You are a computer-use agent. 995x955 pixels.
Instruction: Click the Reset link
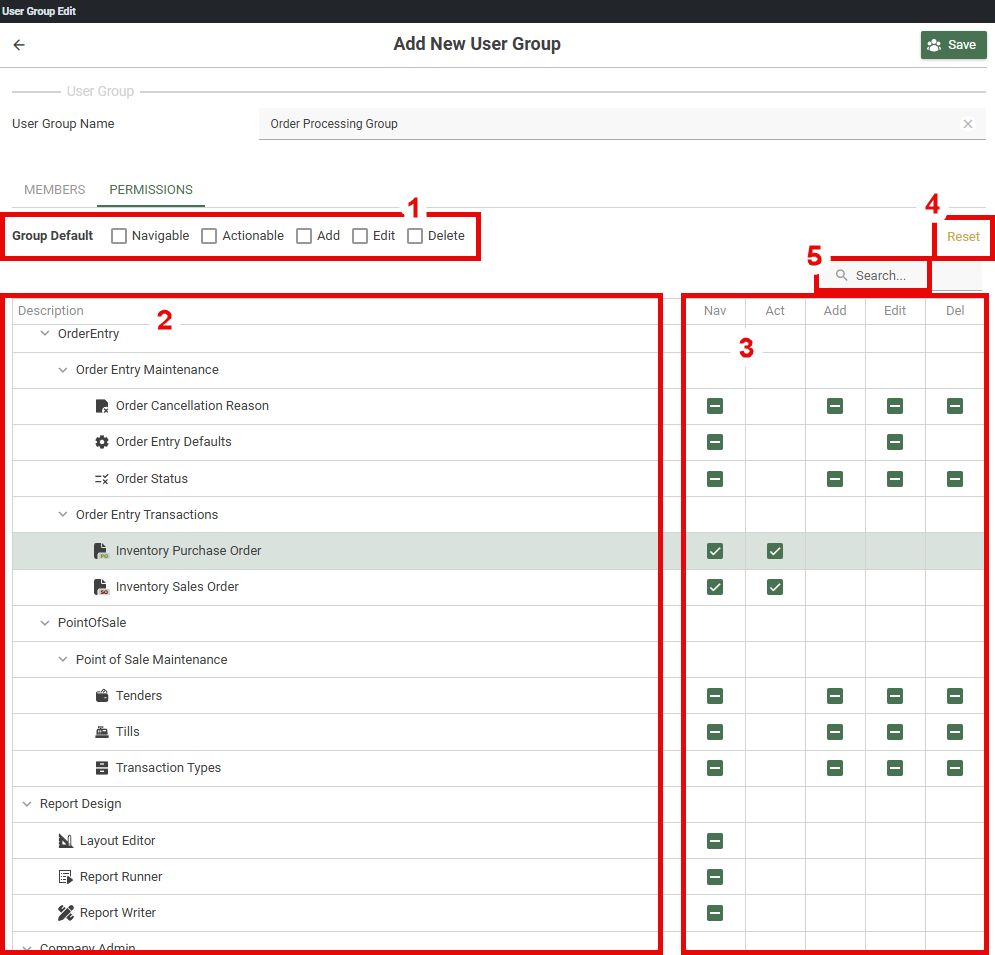point(962,236)
